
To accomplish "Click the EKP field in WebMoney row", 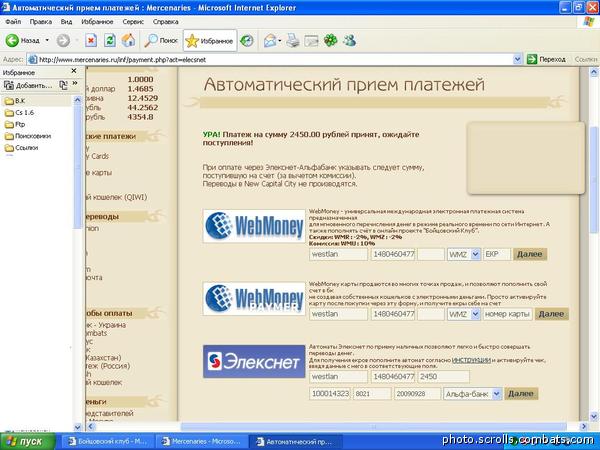I will [497, 254].
